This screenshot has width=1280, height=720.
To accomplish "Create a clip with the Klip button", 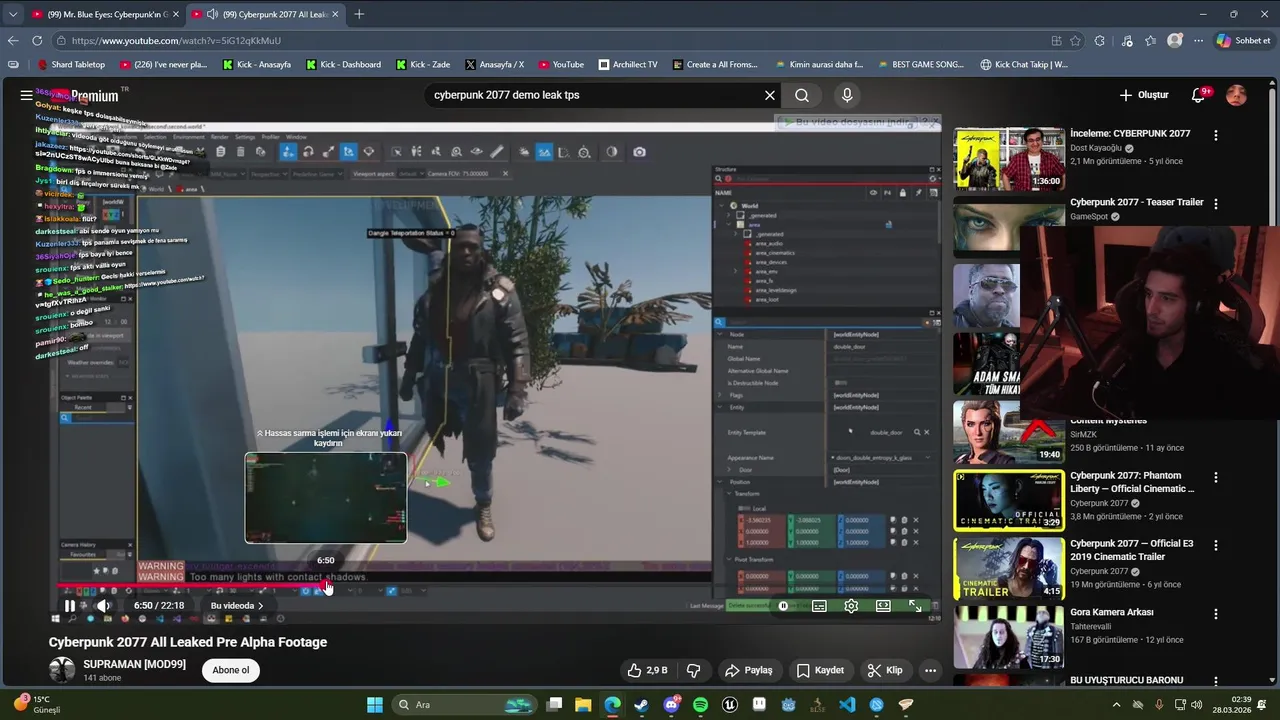I will [885, 670].
